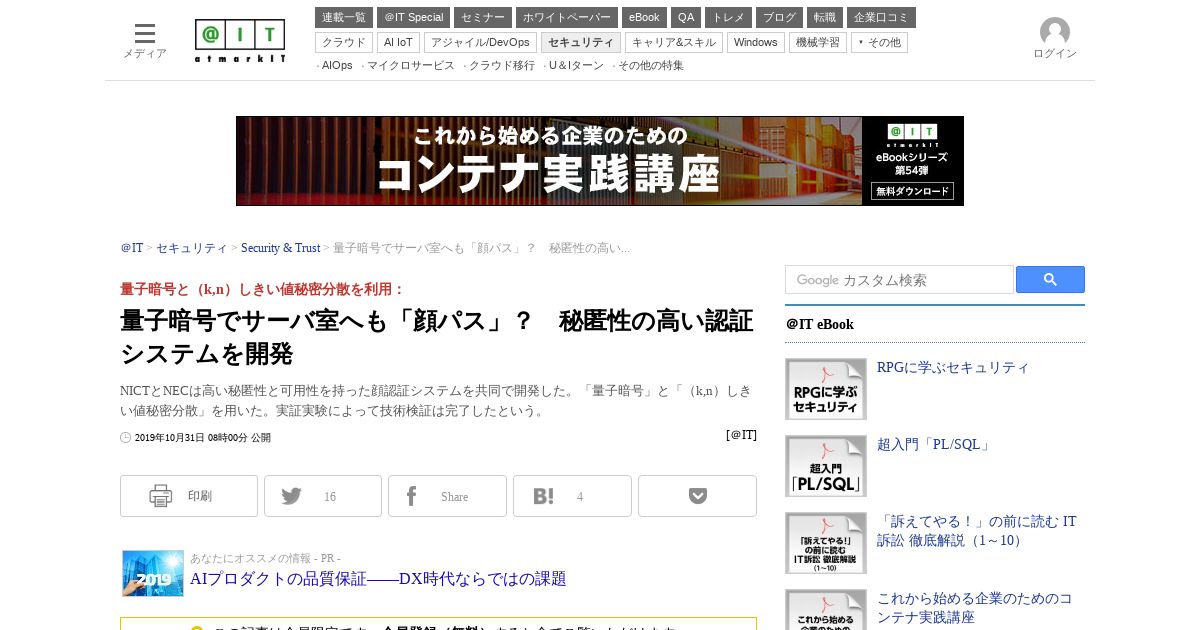The width and height of the screenshot is (1200, 630).
Task: Focus the Google カスタム検索 input field
Action: [x=899, y=280]
